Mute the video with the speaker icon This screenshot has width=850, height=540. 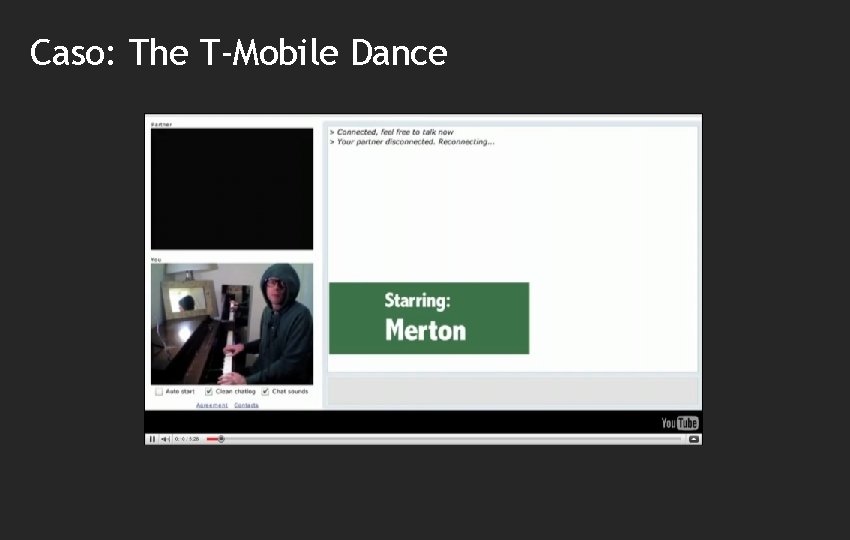click(165, 439)
